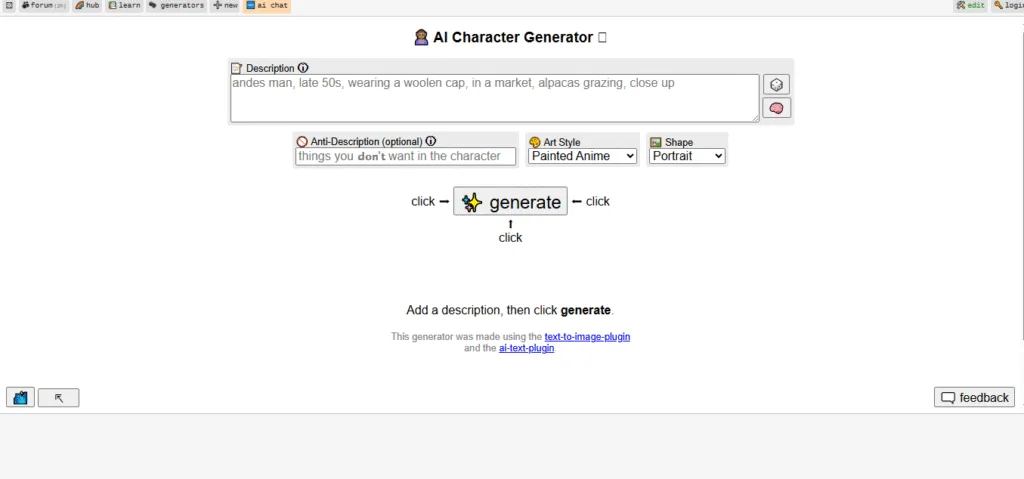Click the blue folder icon button at bottom left
Screen dimensions: 1024x479
[x=20, y=397]
